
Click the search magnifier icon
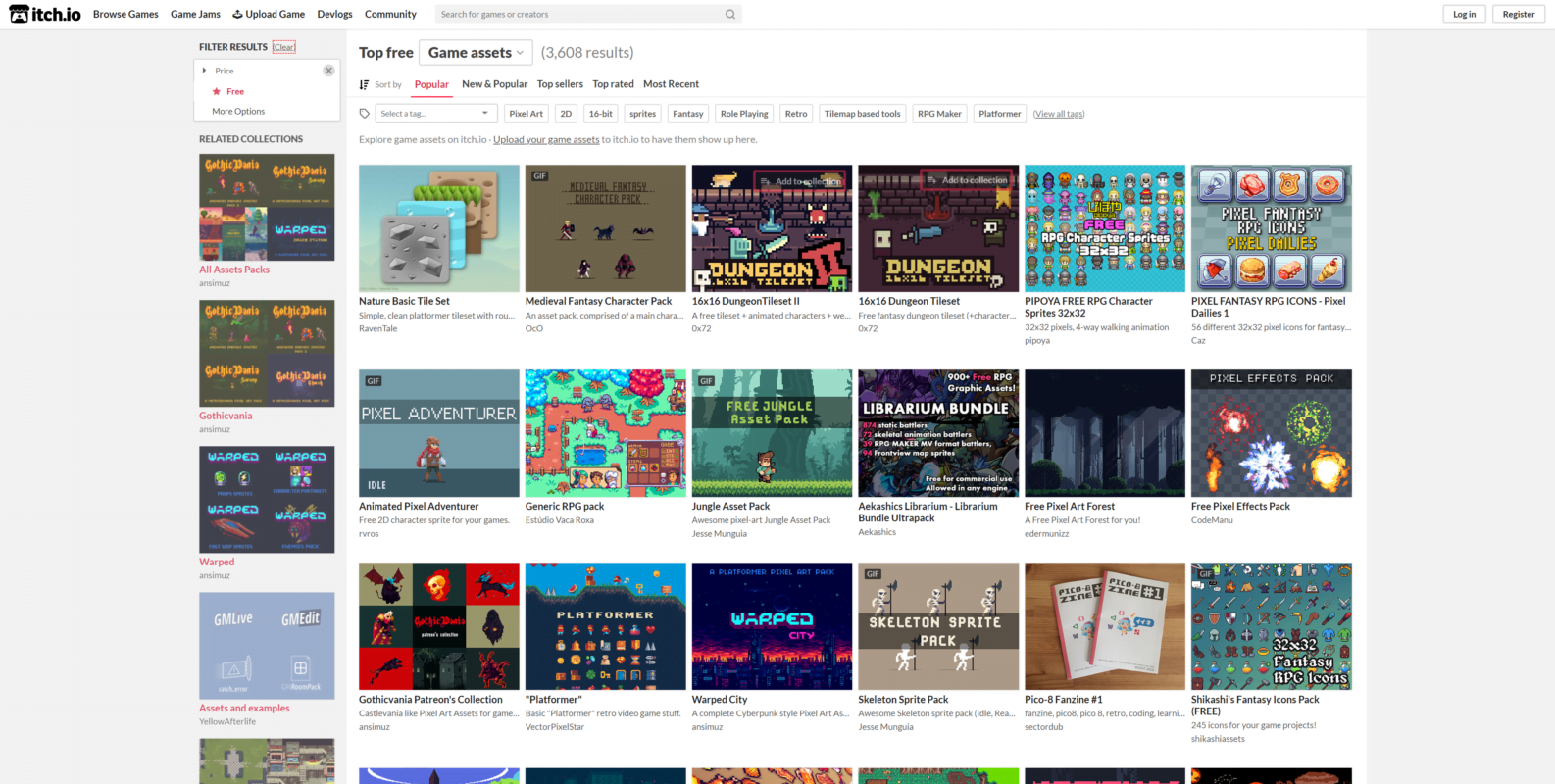tap(729, 14)
